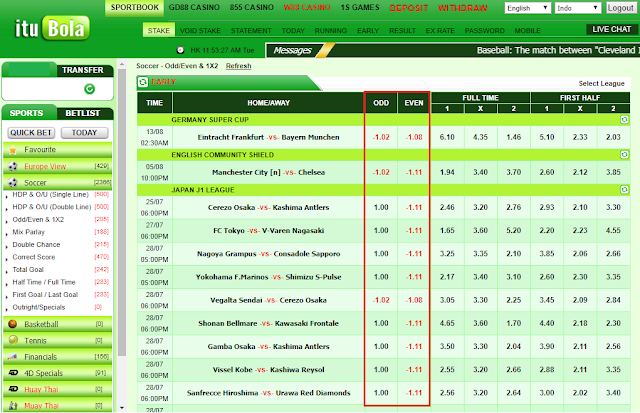Click the Basketball icon in the sidebar

point(13,324)
